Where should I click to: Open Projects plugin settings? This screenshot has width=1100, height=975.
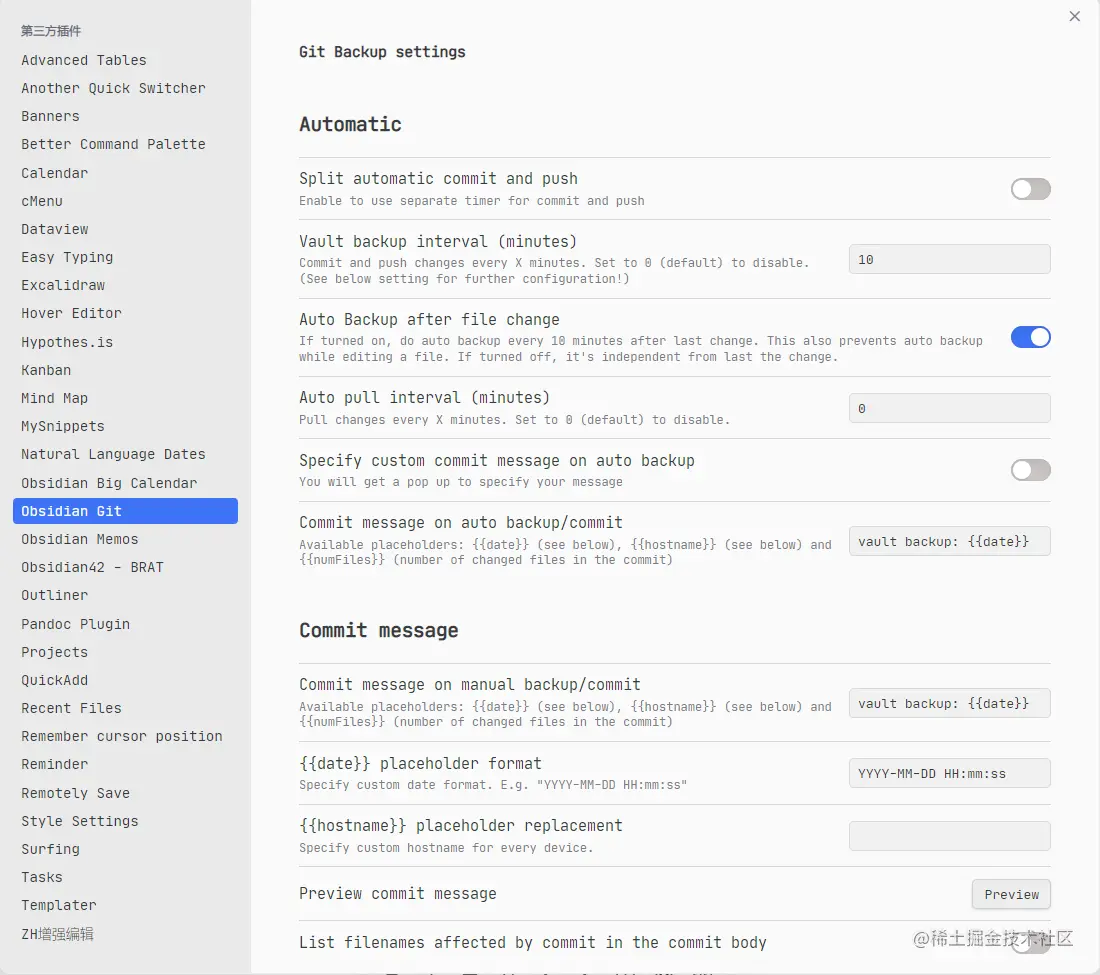[125, 652]
